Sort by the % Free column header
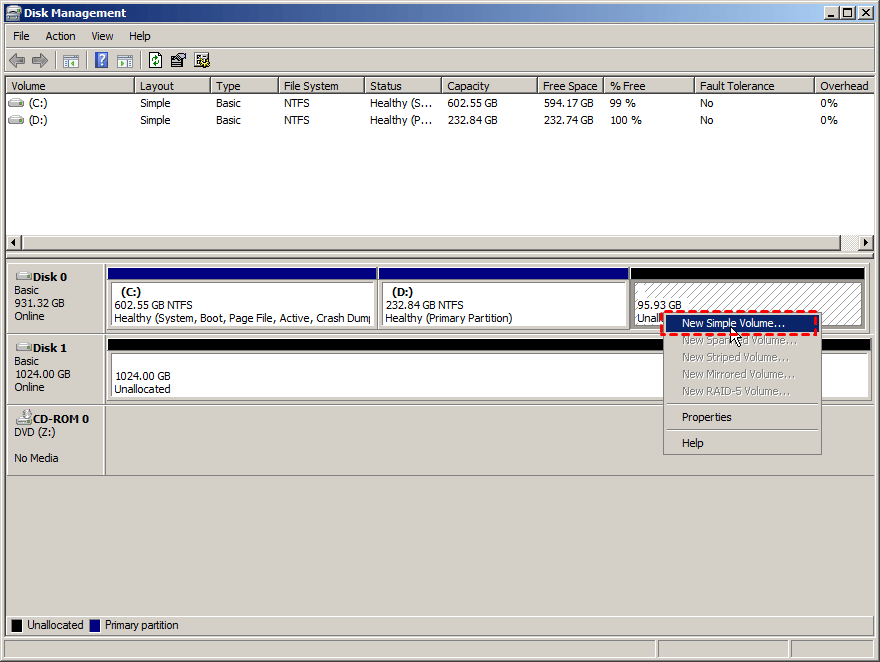The height and width of the screenshot is (662, 880). click(649, 86)
